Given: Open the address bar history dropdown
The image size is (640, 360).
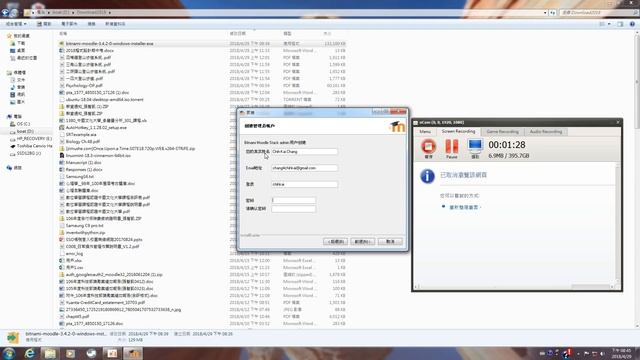Looking at the screenshot, I should point(545,13).
